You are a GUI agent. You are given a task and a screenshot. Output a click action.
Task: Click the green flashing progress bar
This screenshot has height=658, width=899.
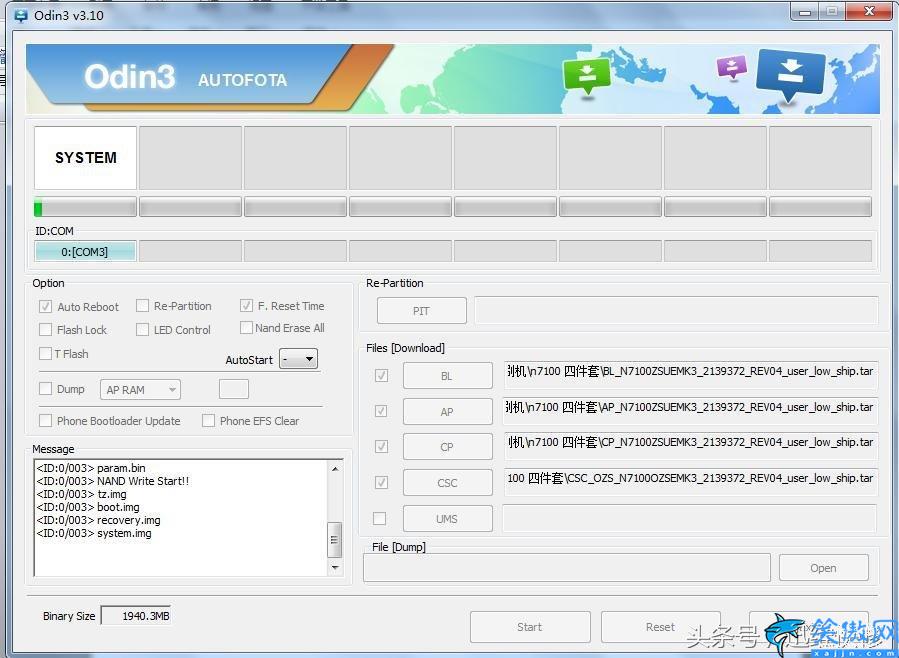(x=85, y=207)
